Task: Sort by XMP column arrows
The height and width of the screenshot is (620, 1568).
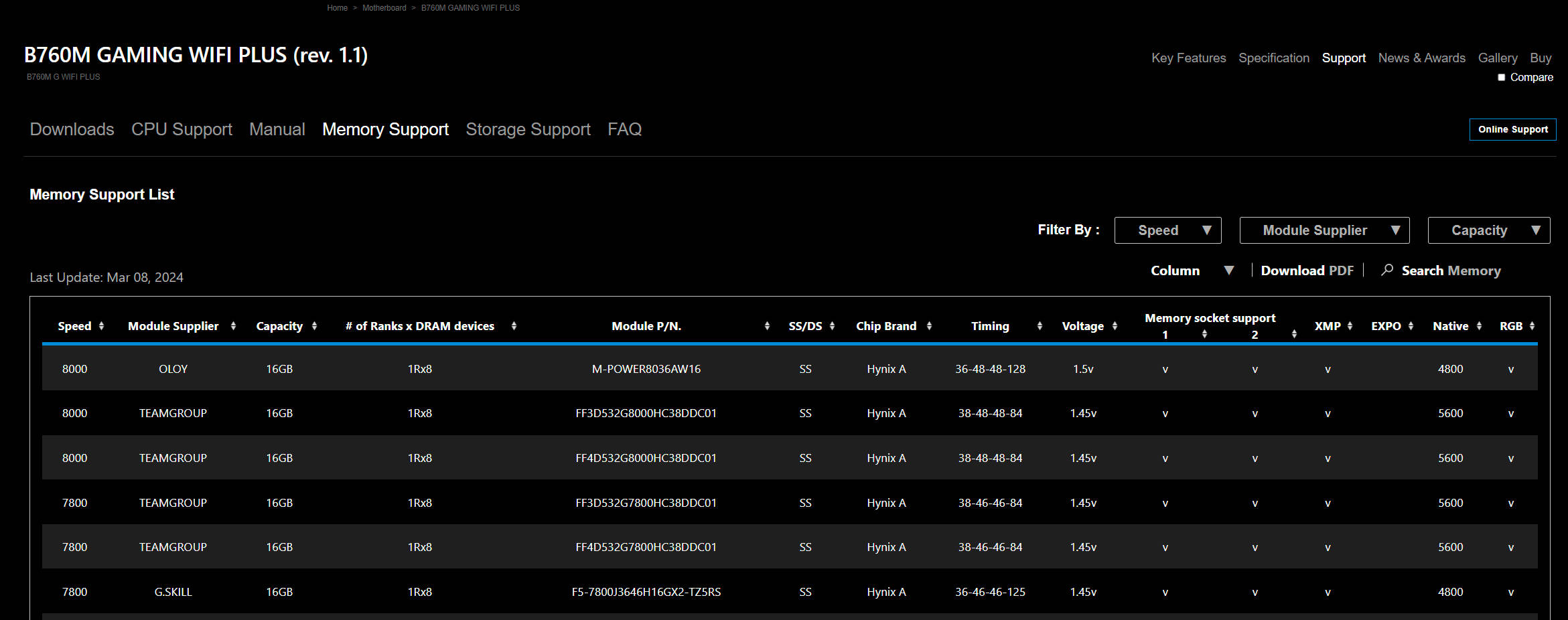Action: click(x=1350, y=326)
